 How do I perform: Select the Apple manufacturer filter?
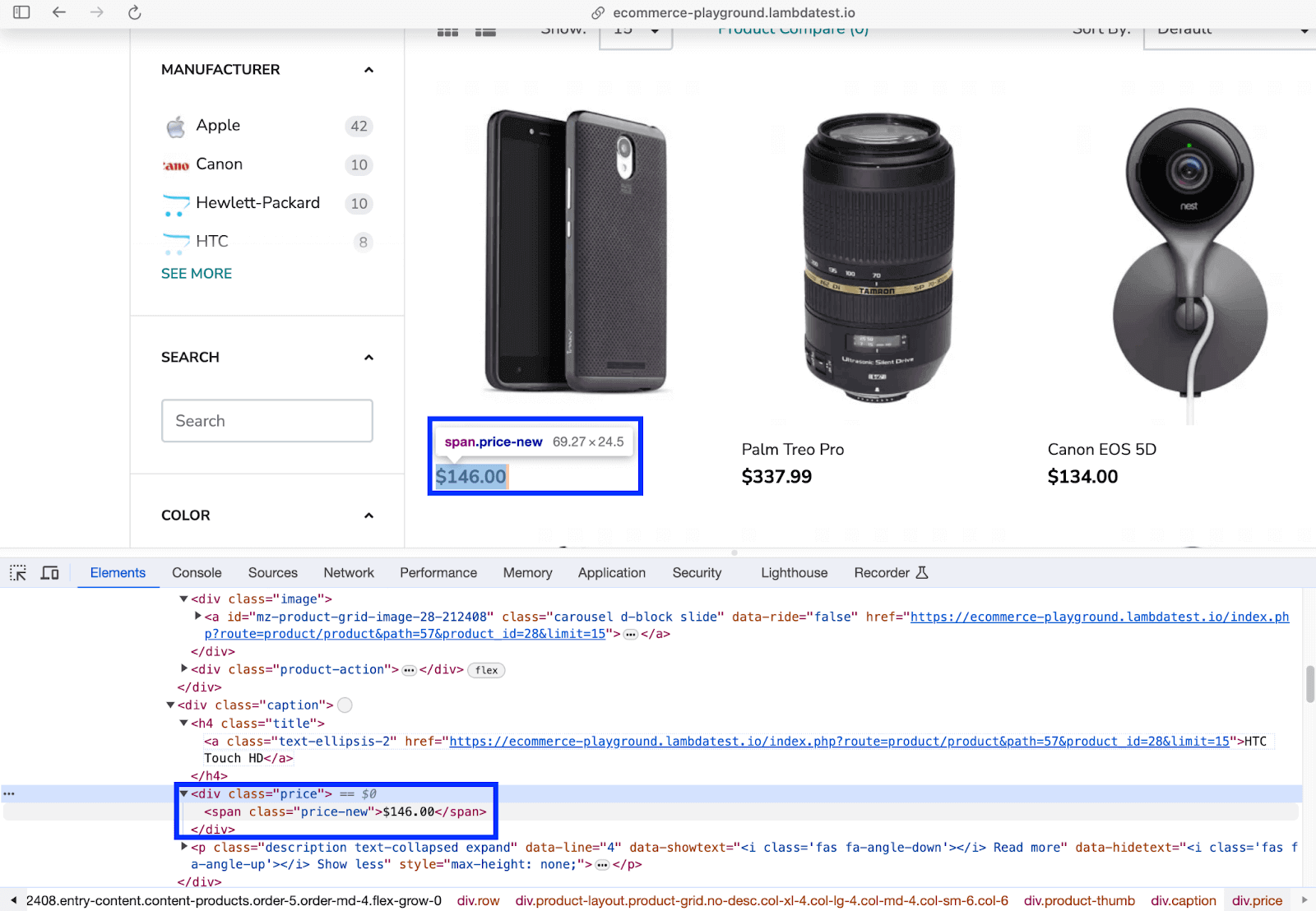(x=218, y=126)
